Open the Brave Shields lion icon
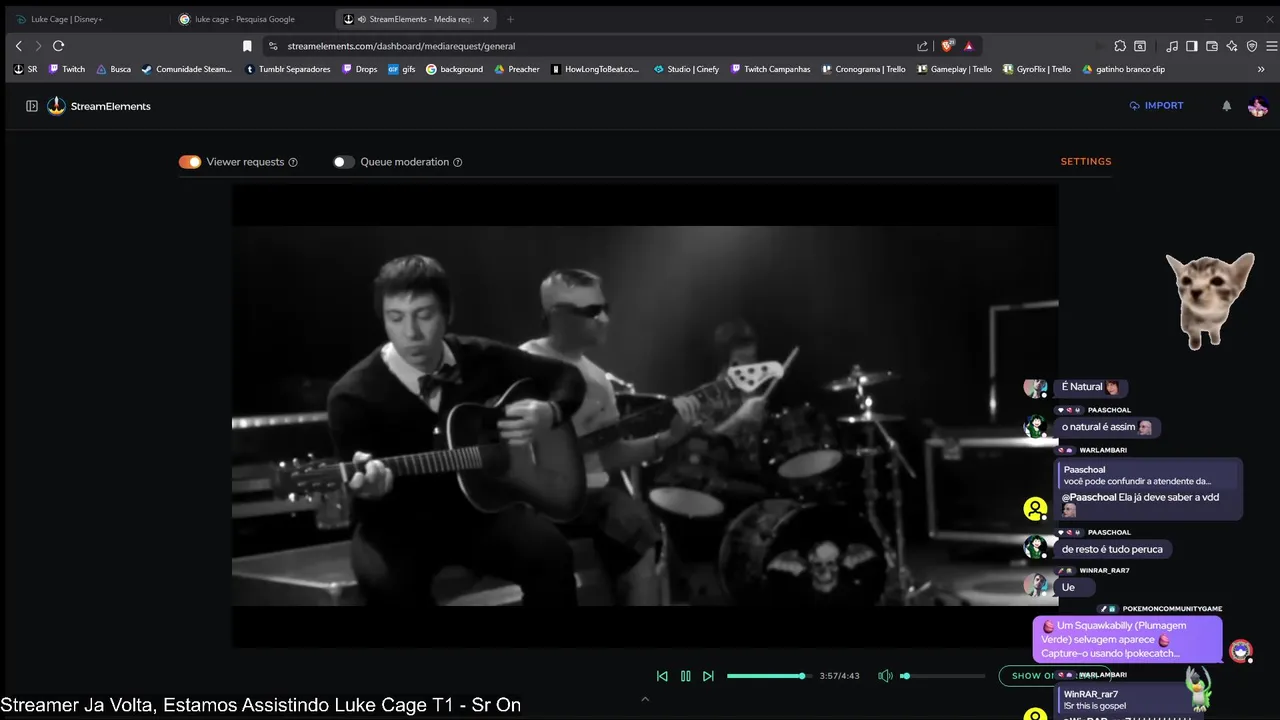Screen dimensions: 1280x720 click(x=947, y=46)
